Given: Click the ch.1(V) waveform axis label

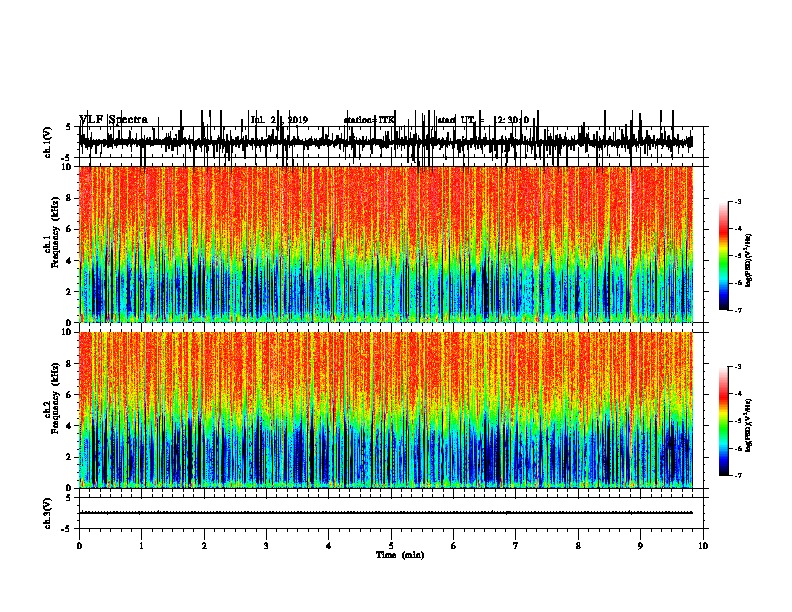Looking at the screenshot, I should click(48, 142).
